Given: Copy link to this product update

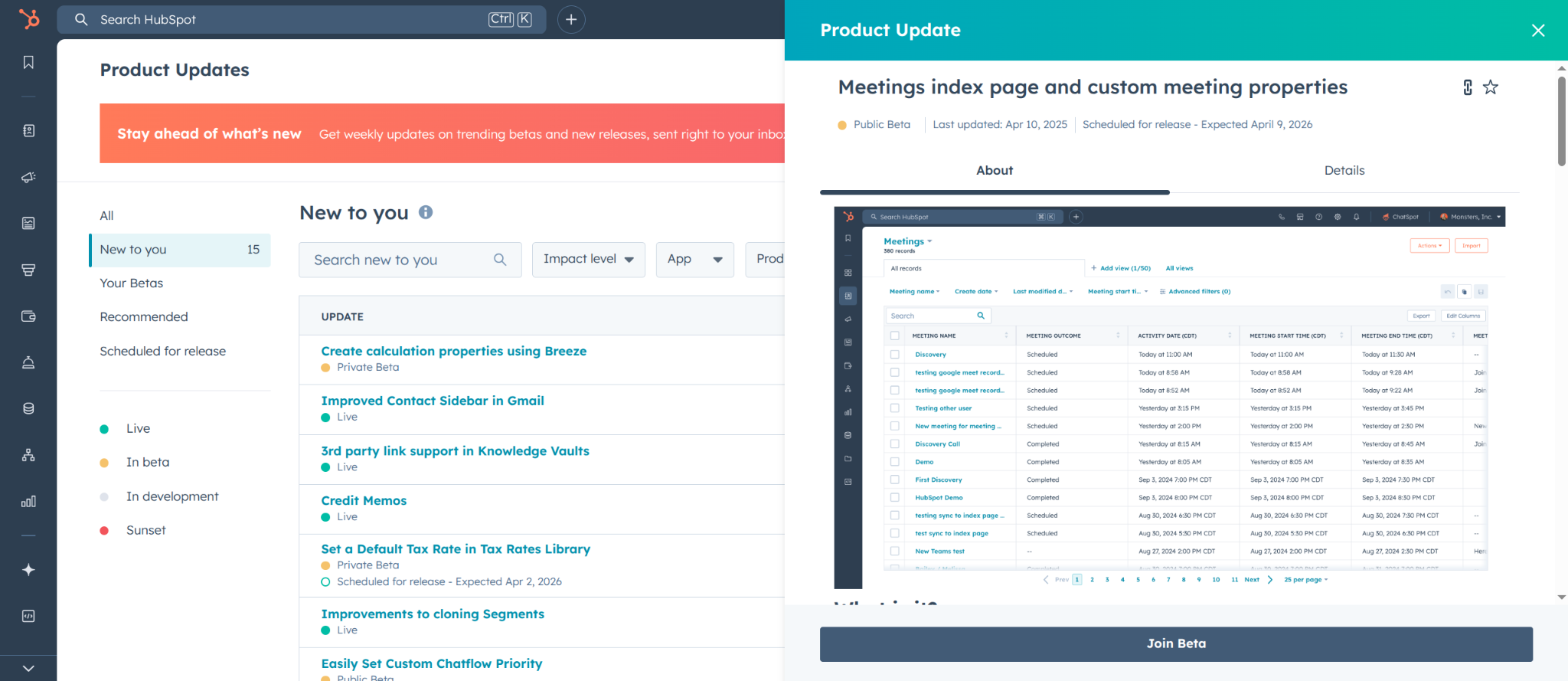Looking at the screenshot, I should point(1468,87).
